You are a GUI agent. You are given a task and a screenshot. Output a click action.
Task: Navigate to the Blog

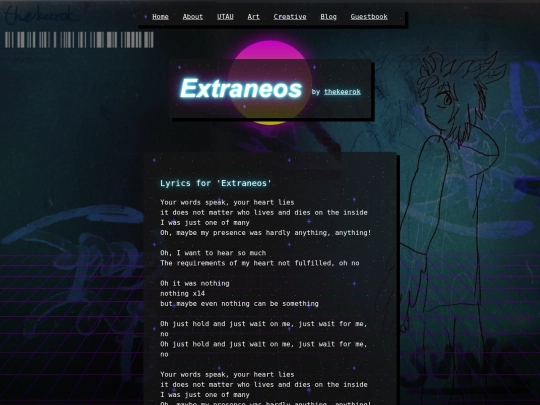point(328,17)
